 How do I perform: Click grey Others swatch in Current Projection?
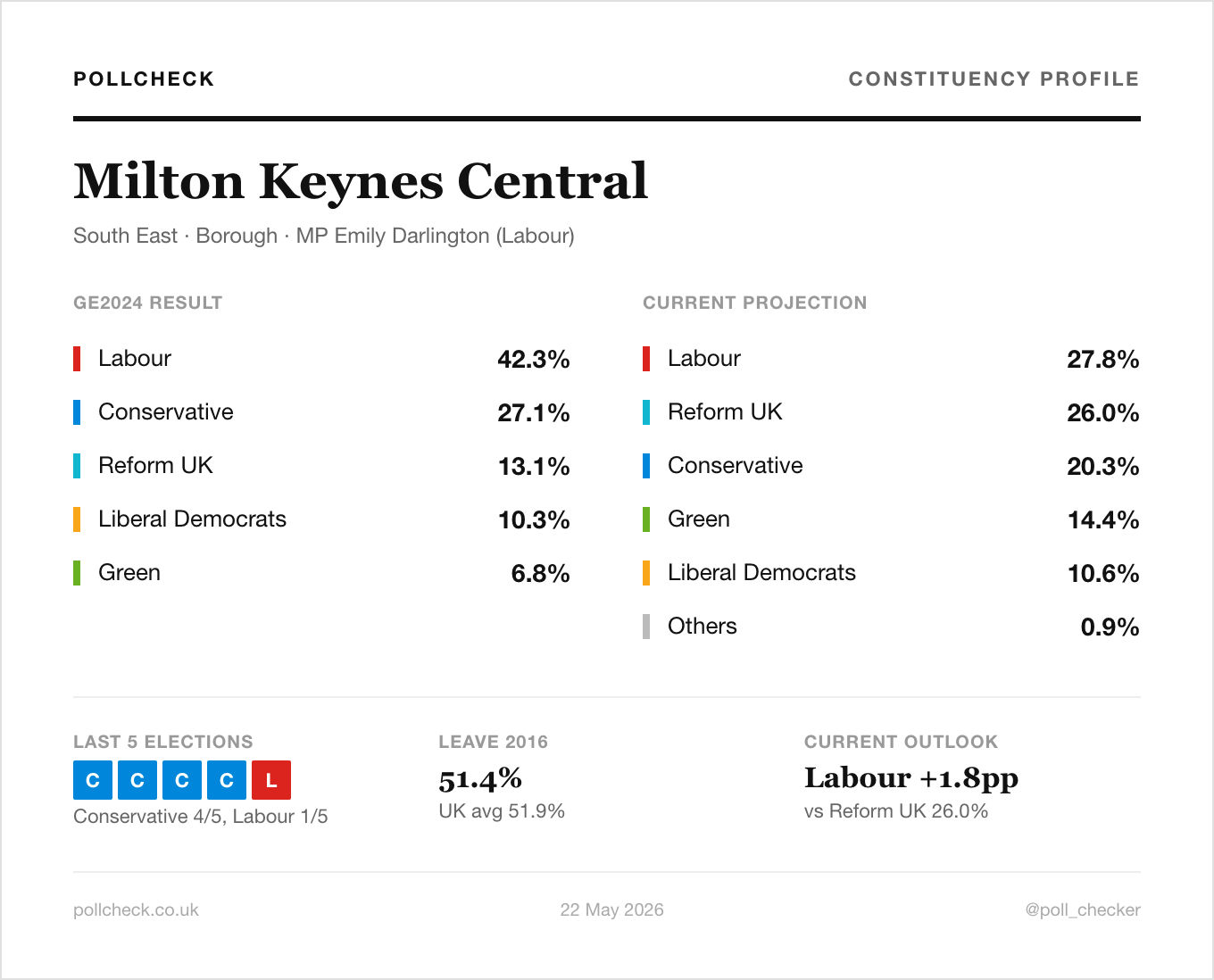[x=646, y=627]
